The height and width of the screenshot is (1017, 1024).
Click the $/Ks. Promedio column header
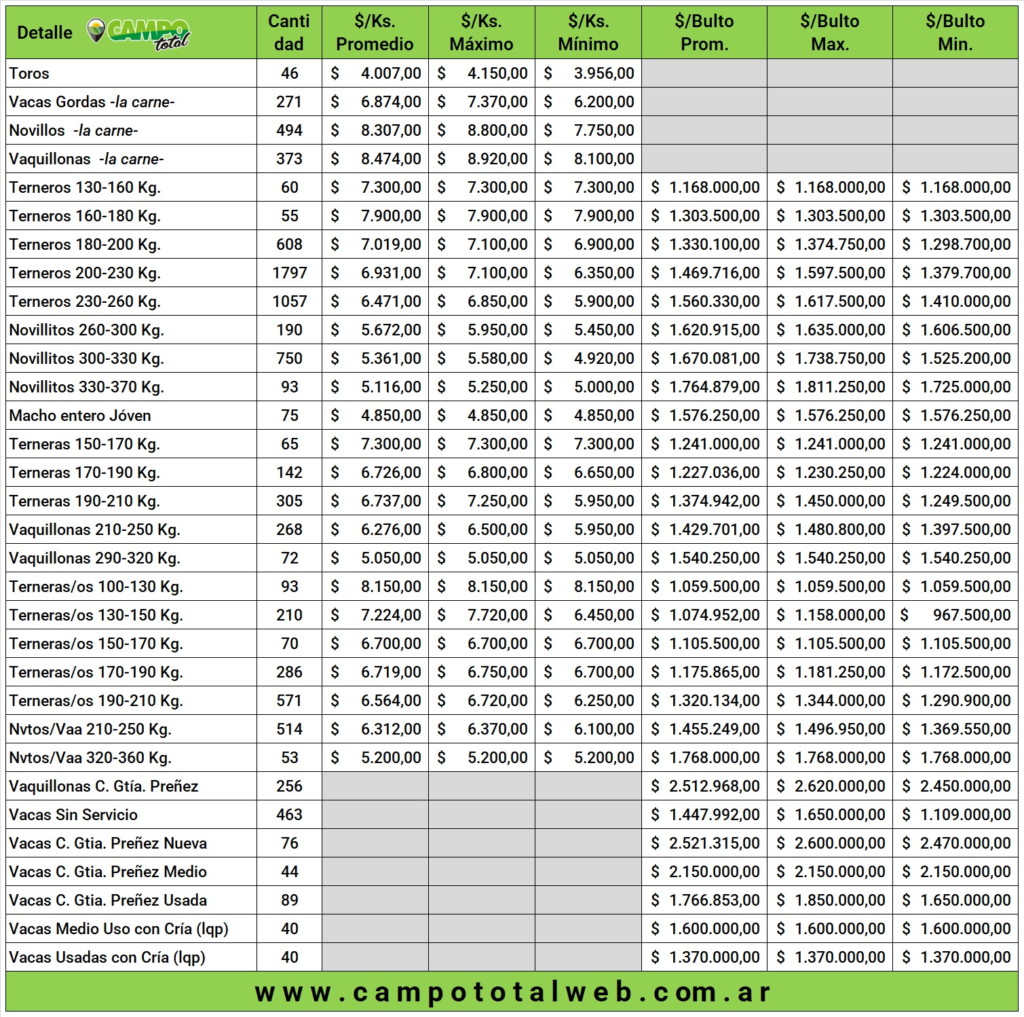pyautogui.click(x=375, y=32)
